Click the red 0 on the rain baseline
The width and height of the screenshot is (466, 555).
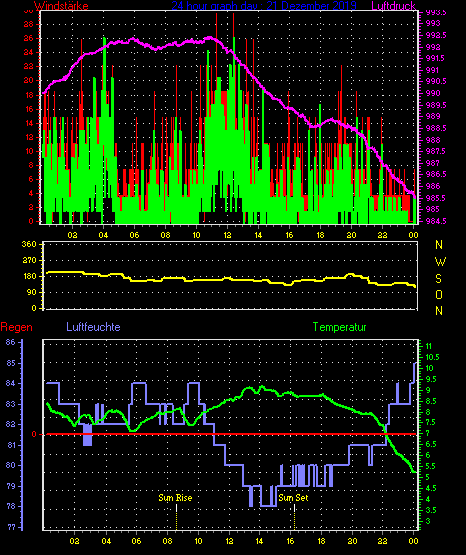pos(34,434)
